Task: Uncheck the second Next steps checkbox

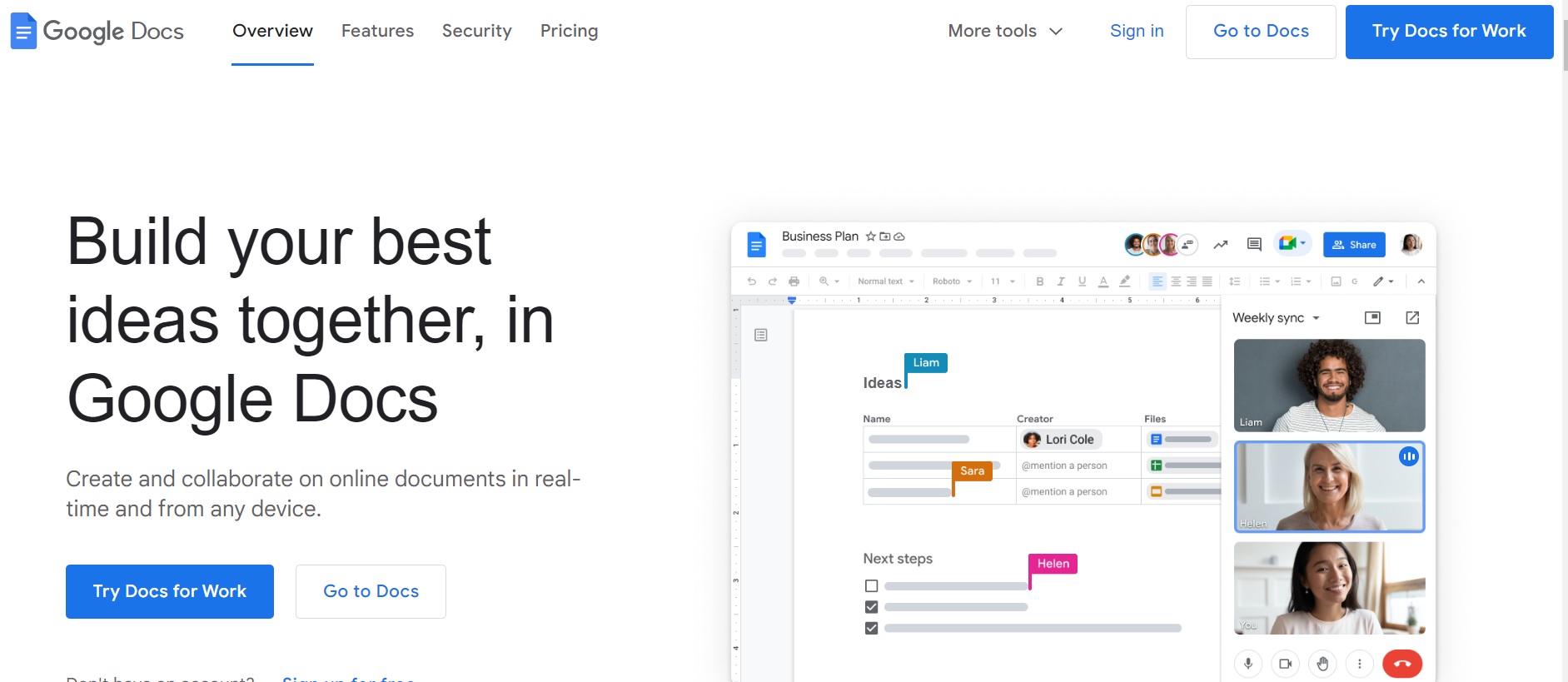Action: click(871, 607)
